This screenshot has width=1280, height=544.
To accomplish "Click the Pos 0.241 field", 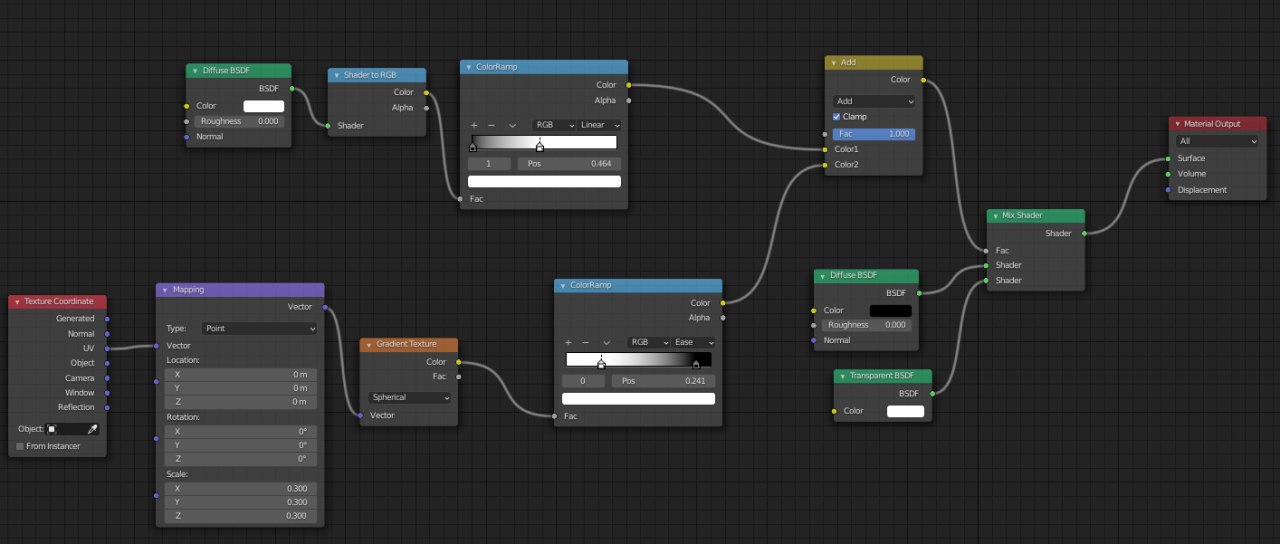I will (663, 381).
